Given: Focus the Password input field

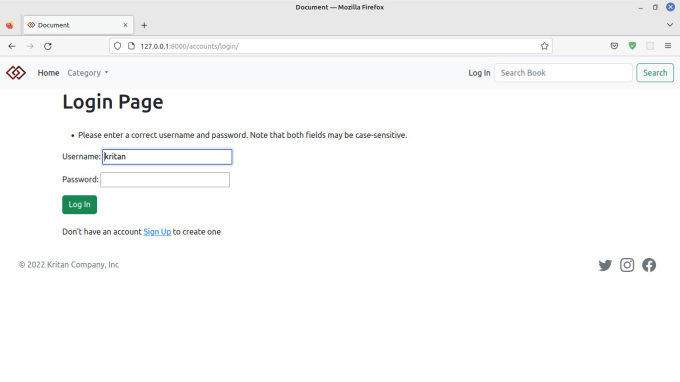Looking at the screenshot, I should pyautogui.click(x=165, y=180).
